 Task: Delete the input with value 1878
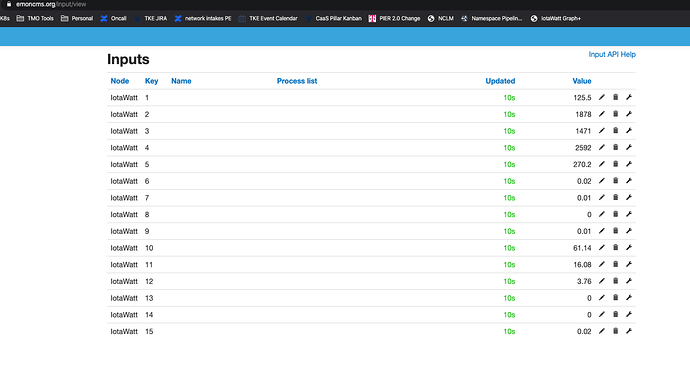click(x=616, y=114)
